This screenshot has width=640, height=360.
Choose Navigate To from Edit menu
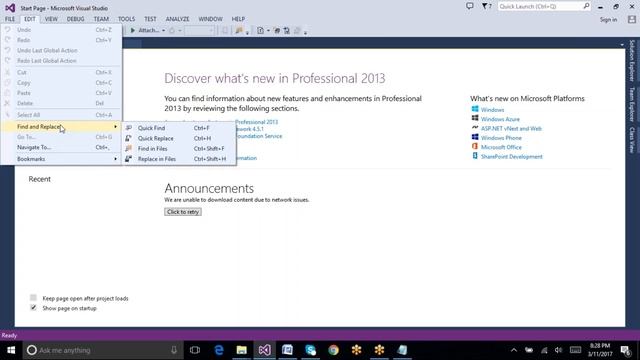click(61, 147)
